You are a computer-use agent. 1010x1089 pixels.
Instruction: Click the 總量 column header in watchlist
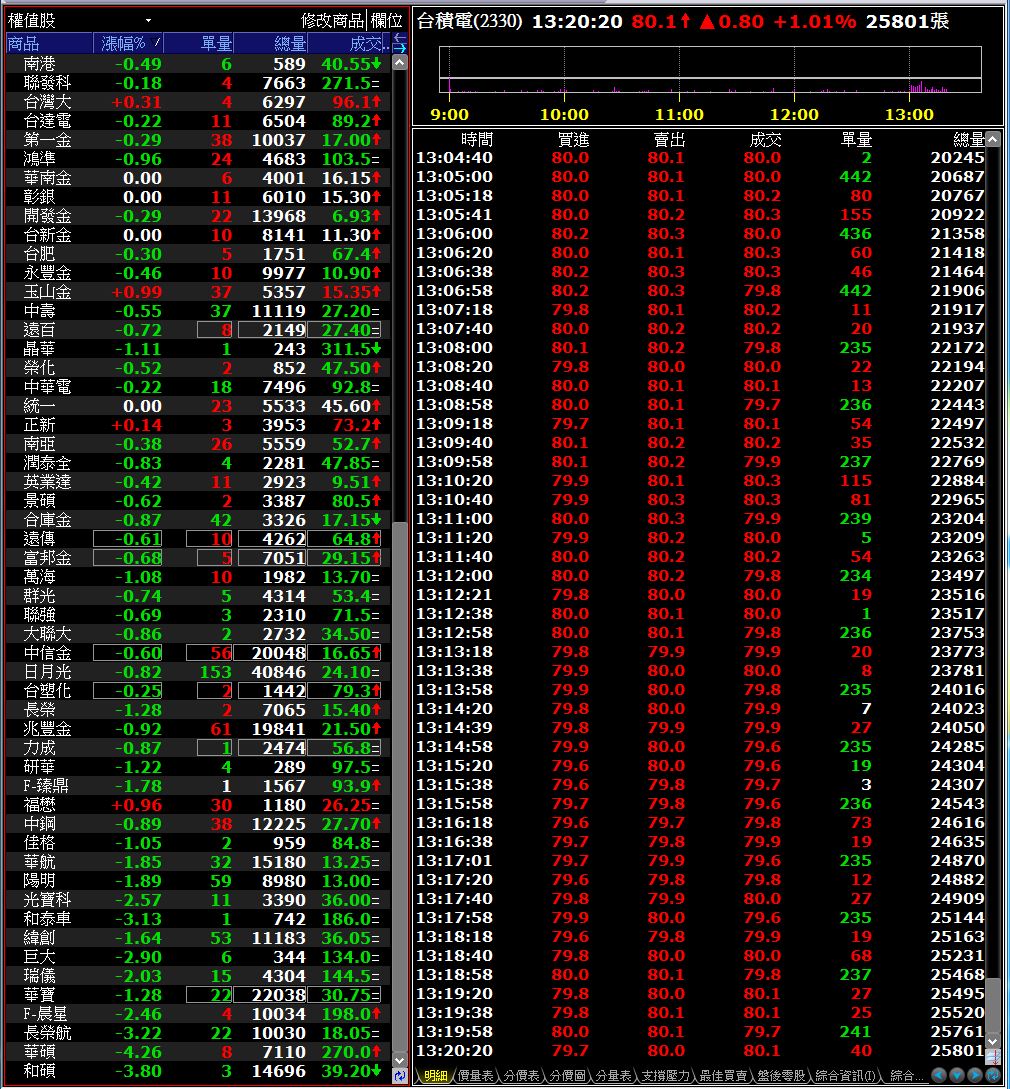coord(272,44)
